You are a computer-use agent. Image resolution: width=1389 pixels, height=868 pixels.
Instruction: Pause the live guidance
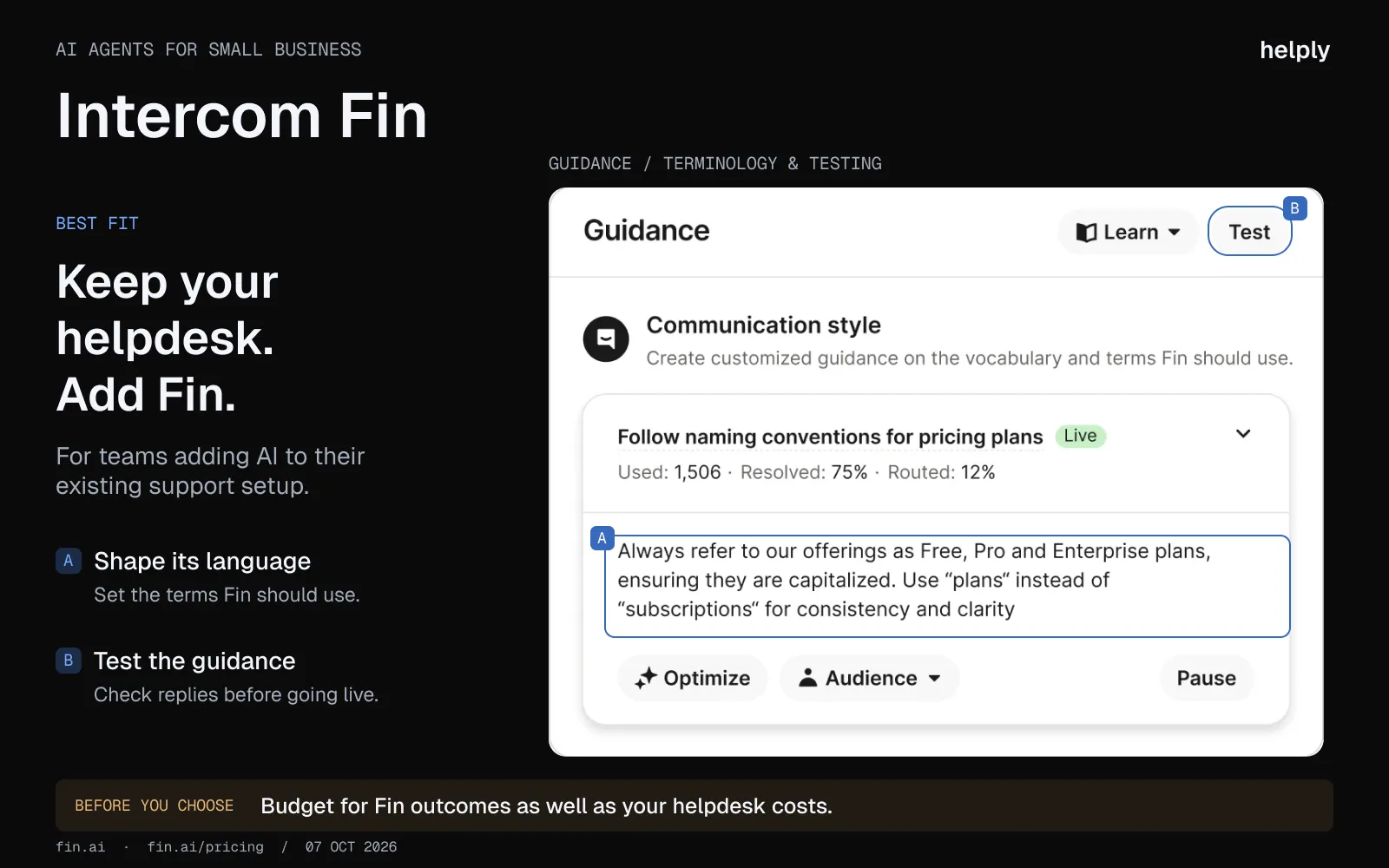tap(1206, 678)
